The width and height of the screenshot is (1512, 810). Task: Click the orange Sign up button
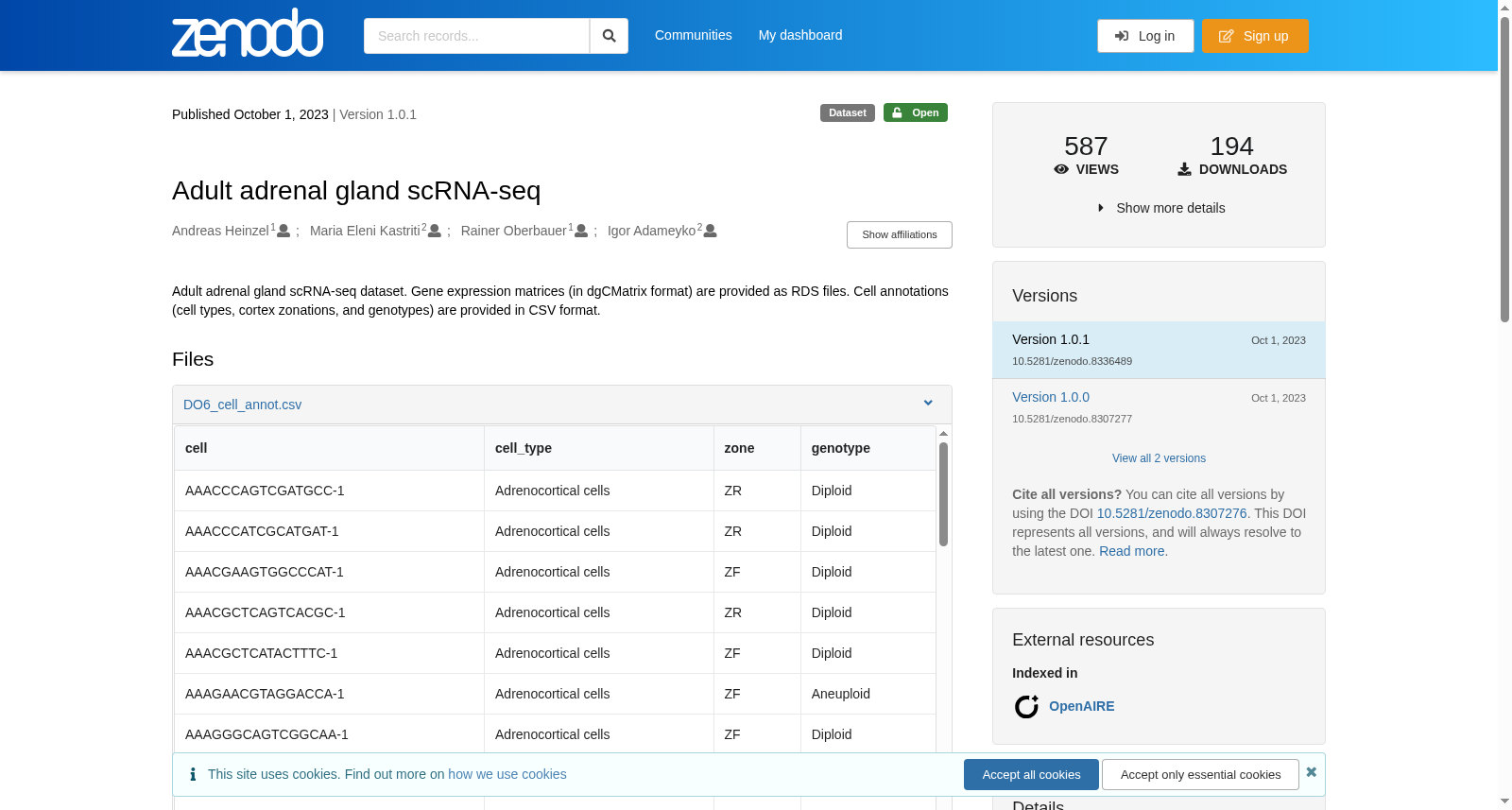point(1255,36)
